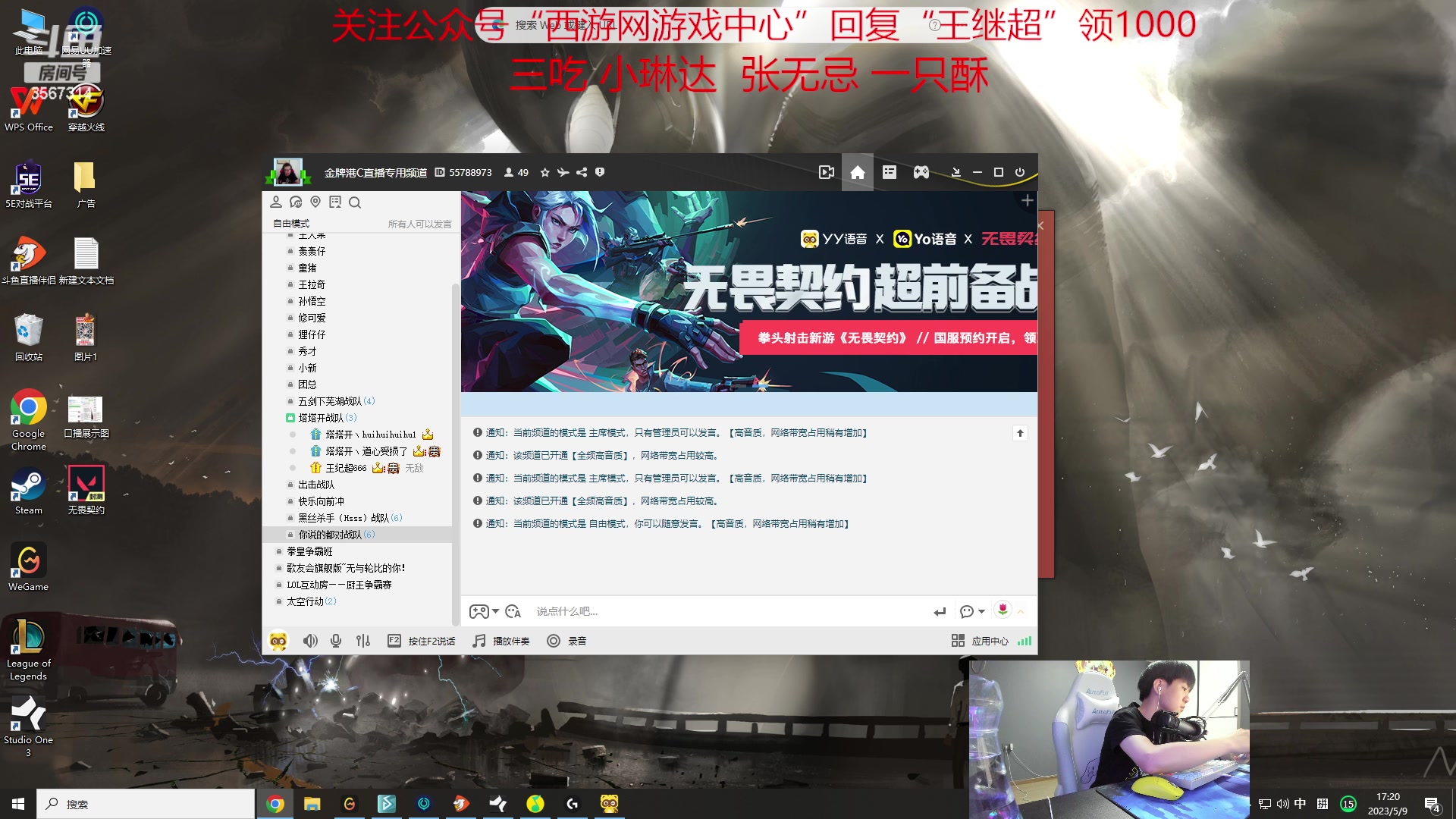The width and height of the screenshot is (1456, 819).
Task: Open the Steam desktop shortcut
Action: pos(29,490)
